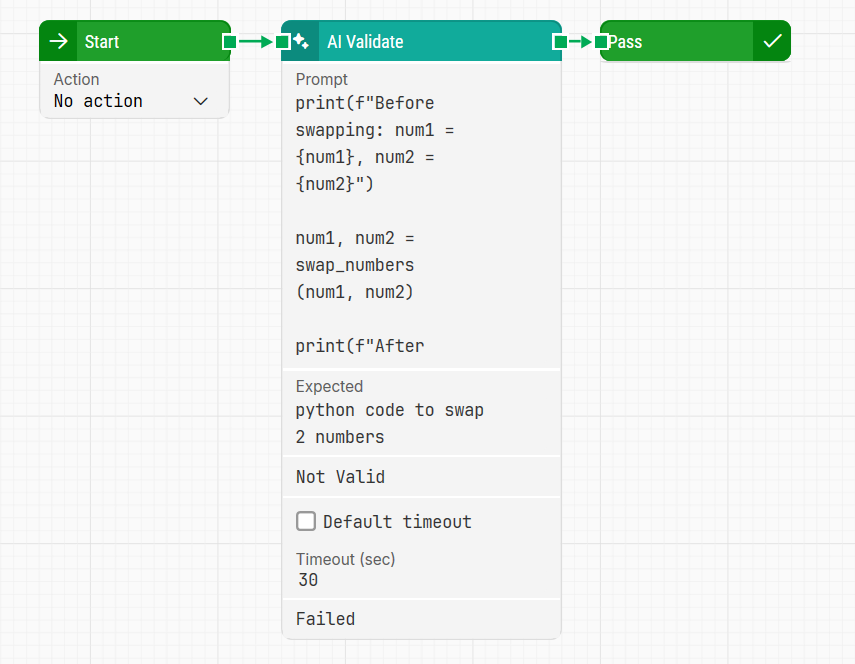This screenshot has height=664, width=855.
Task: Click the Timeout (sec) label
Action: (x=346, y=559)
